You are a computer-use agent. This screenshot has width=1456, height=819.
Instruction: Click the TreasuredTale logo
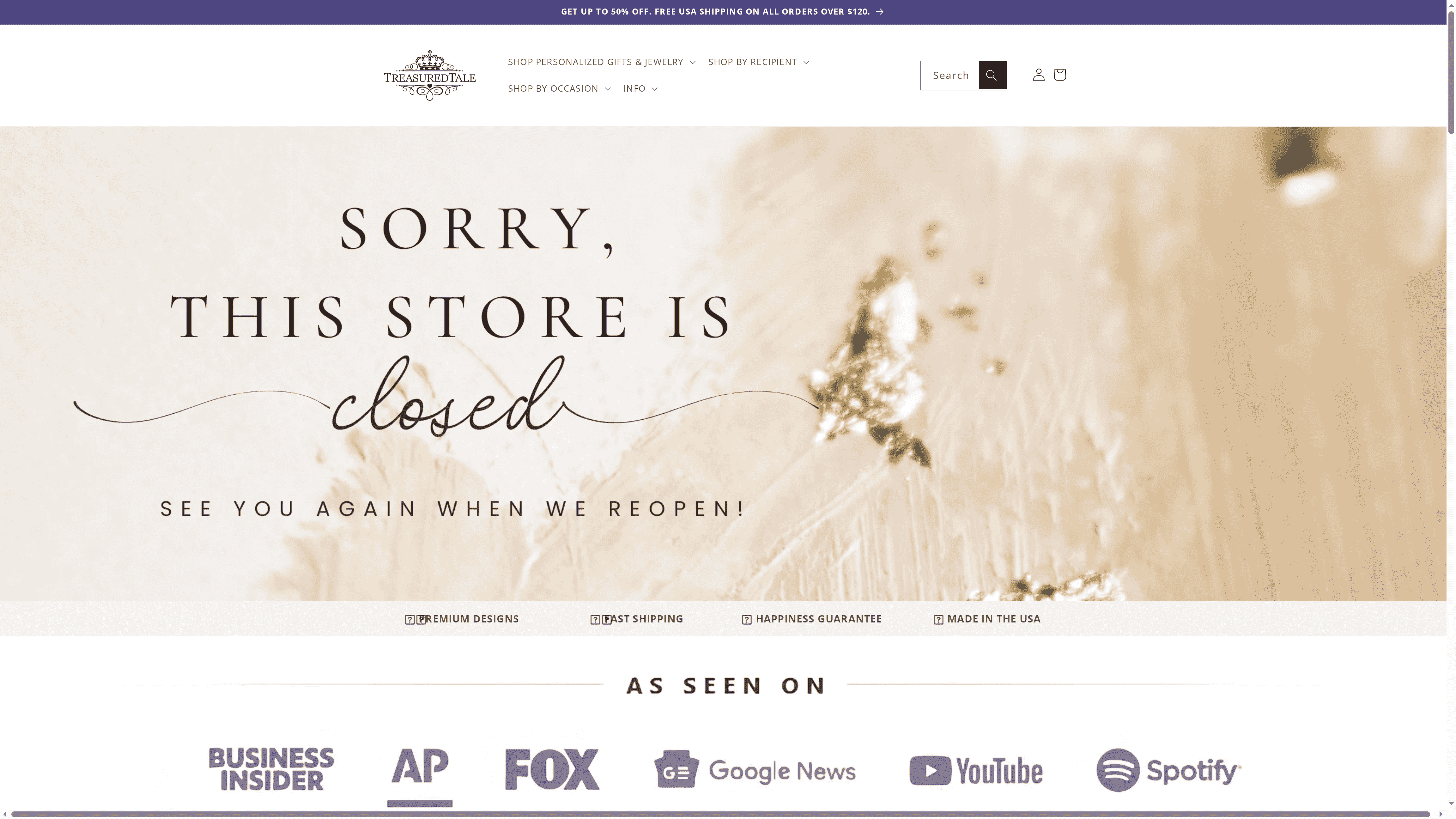(x=430, y=75)
